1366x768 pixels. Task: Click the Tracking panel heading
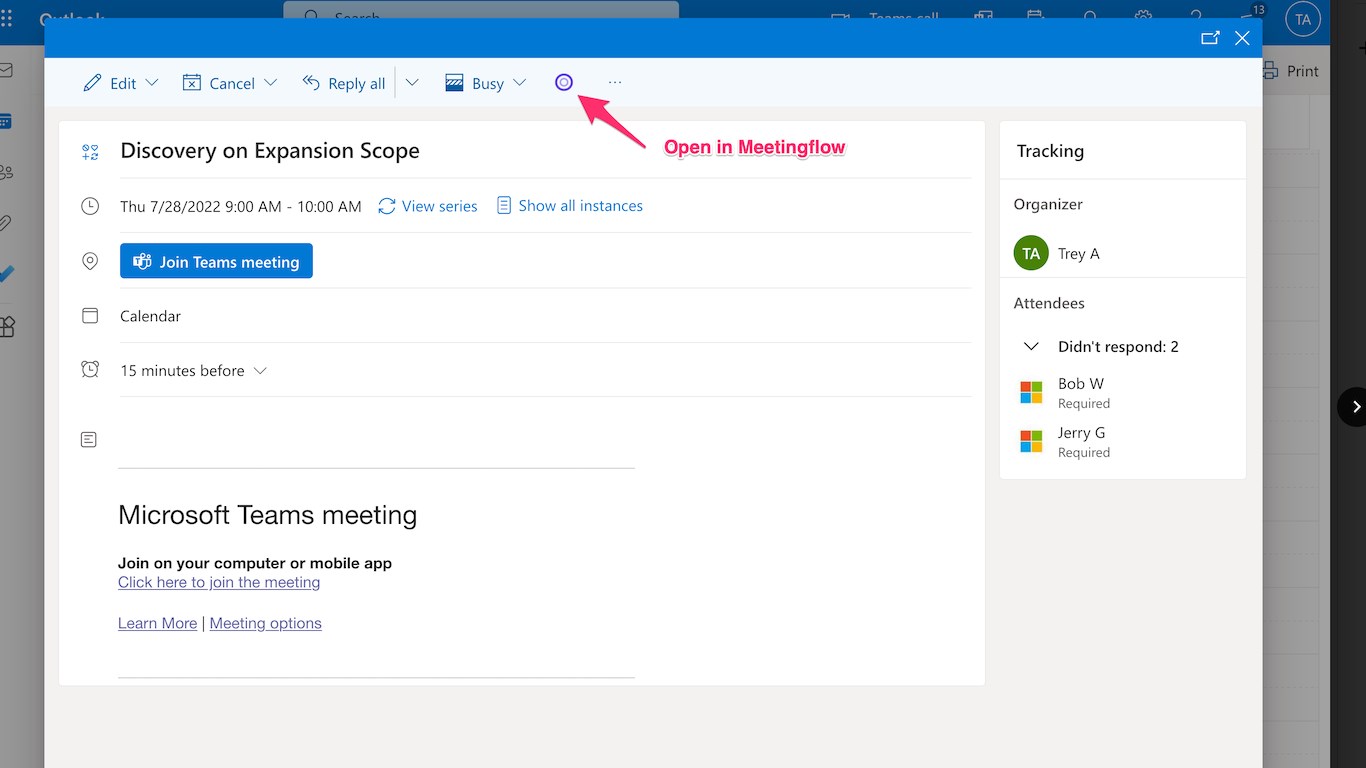(x=1050, y=151)
